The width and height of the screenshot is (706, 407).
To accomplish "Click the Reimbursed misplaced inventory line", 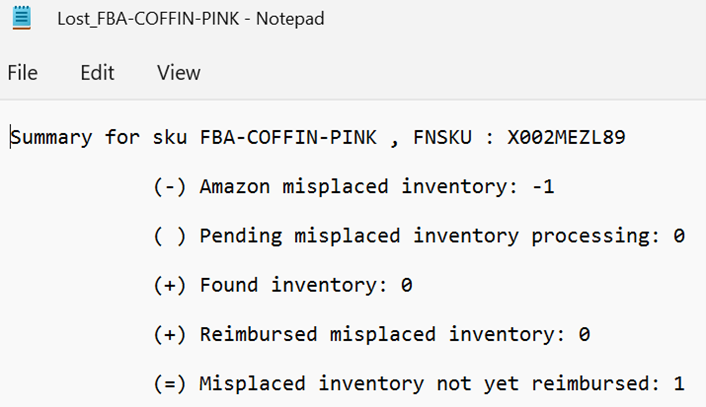I will [x=371, y=335].
